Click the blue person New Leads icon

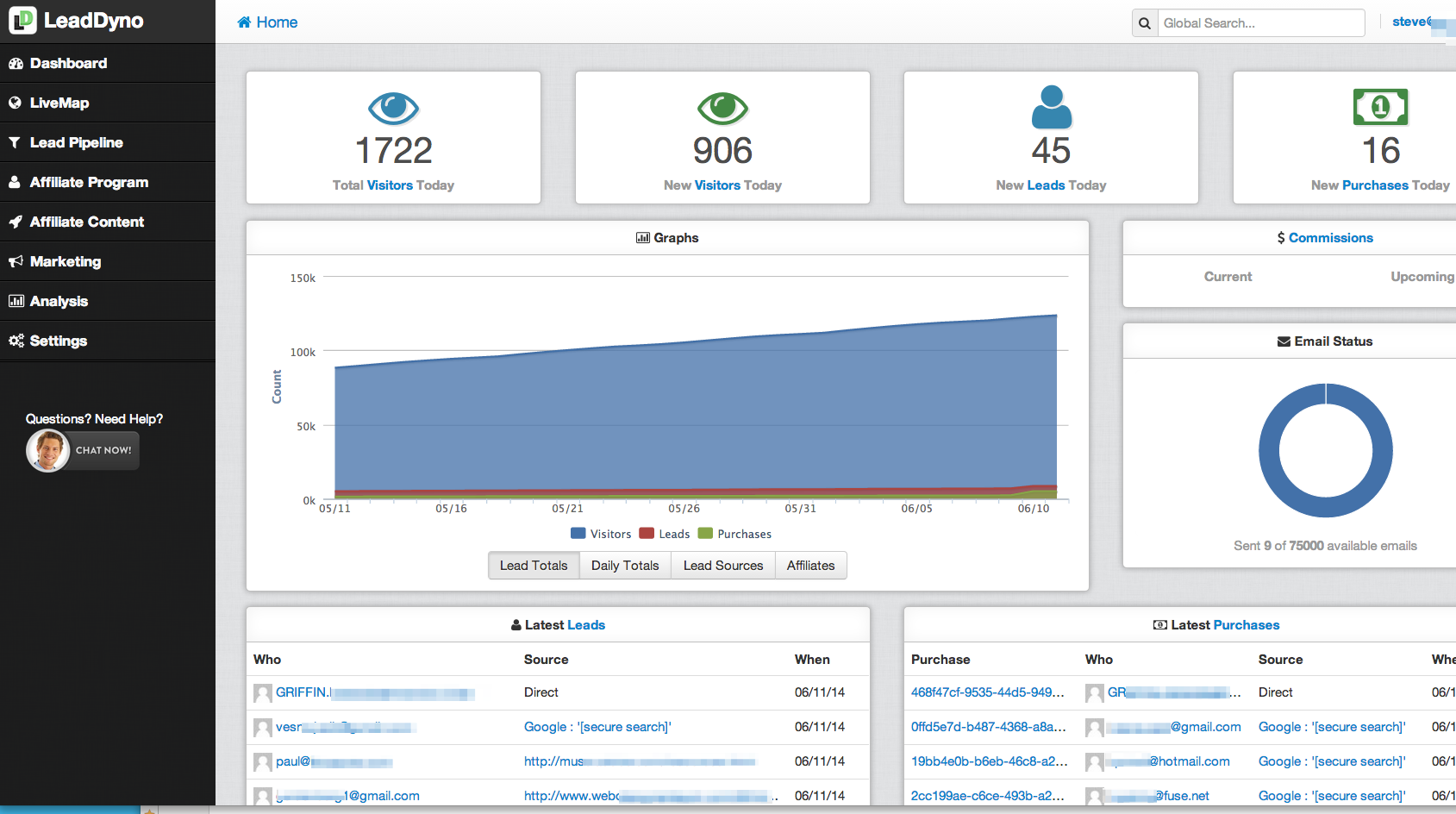pyautogui.click(x=1051, y=108)
